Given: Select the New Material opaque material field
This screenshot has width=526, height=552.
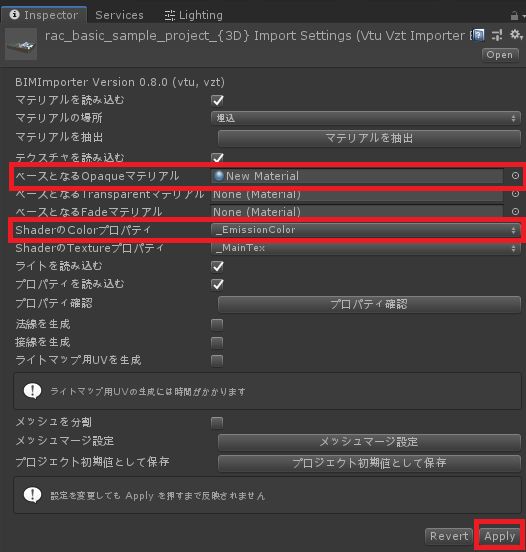Looking at the screenshot, I should pos(357,176).
